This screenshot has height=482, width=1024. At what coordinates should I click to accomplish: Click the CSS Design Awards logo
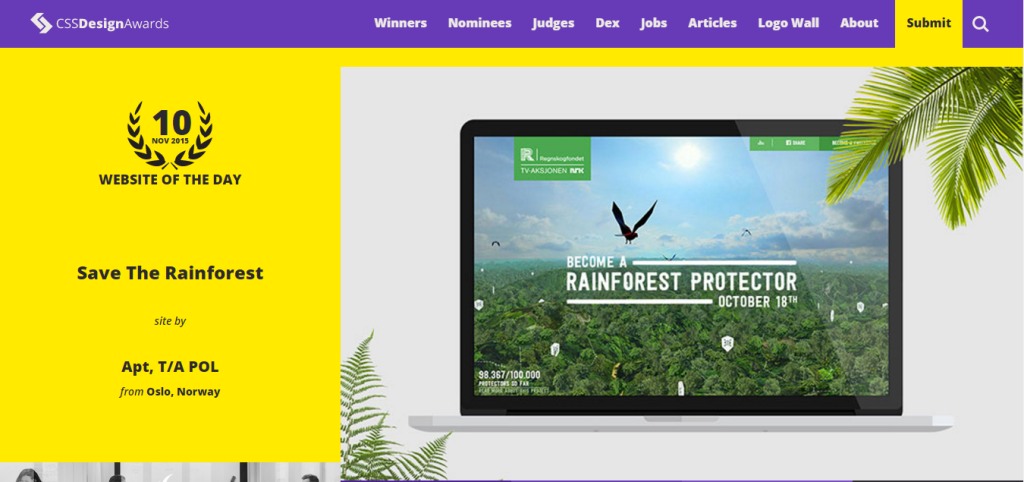[99, 24]
